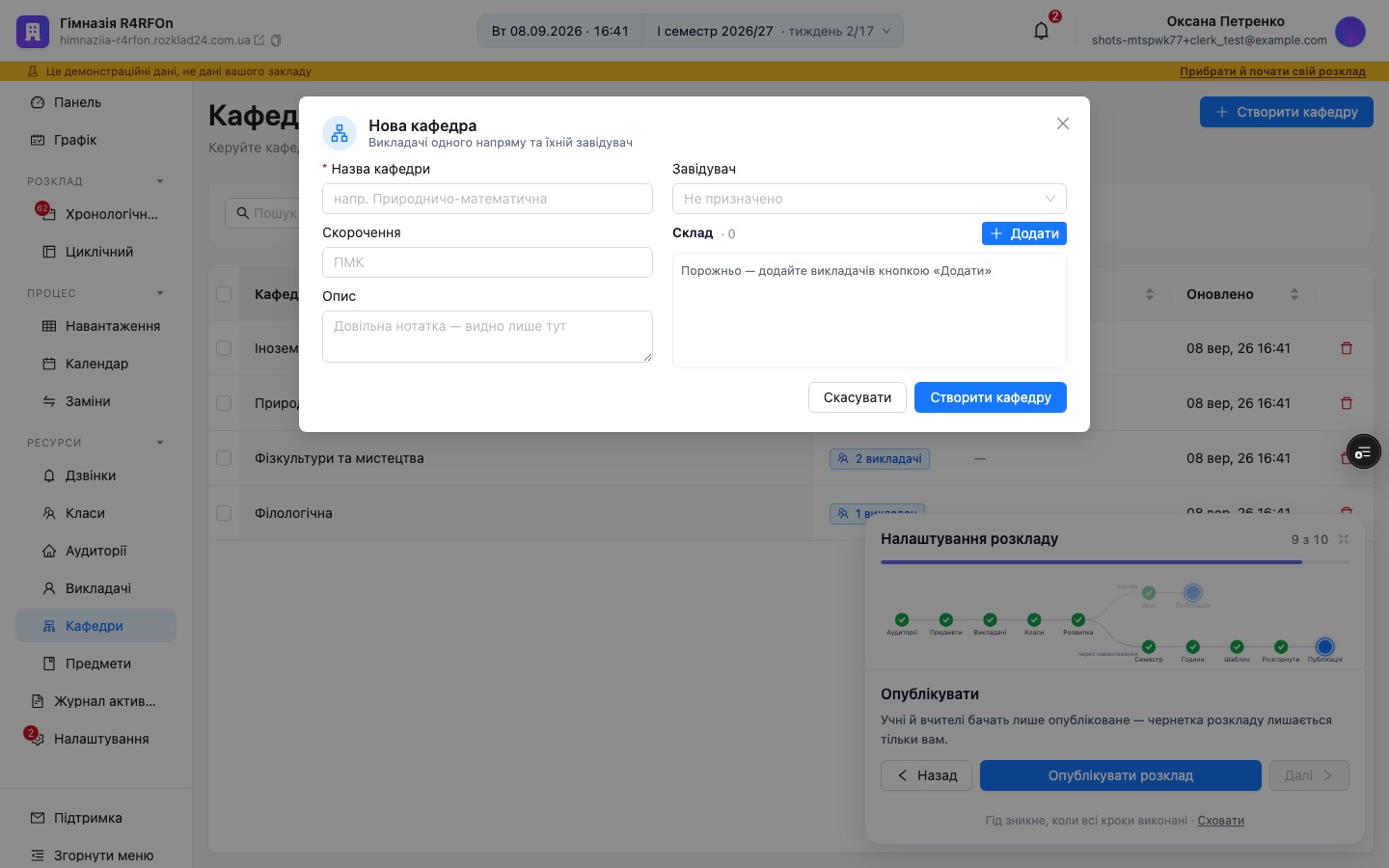Click the user avatar for Оксана Петренко
The width and height of the screenshot is (1389, 868).
(x=1350, y=32)
